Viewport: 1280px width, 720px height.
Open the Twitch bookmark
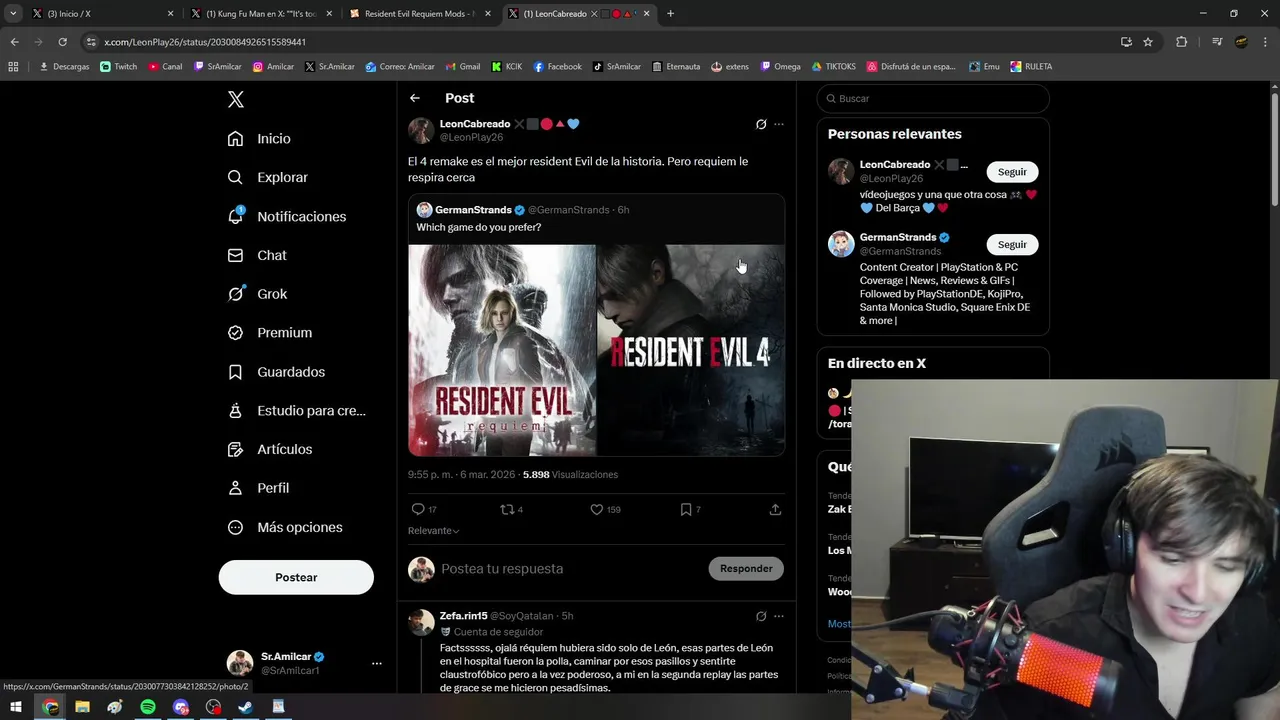pyautogui.click(x=119, y=67)
